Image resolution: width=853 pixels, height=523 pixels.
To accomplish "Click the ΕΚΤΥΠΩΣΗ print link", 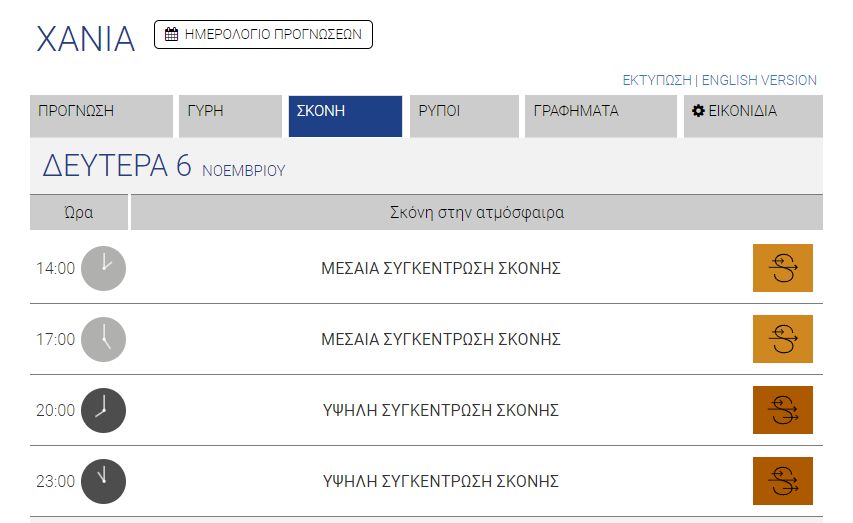I will (x=658, y=80).
